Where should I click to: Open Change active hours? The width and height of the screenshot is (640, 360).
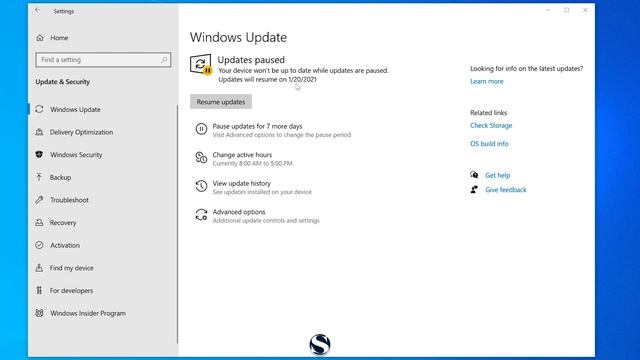242,155
